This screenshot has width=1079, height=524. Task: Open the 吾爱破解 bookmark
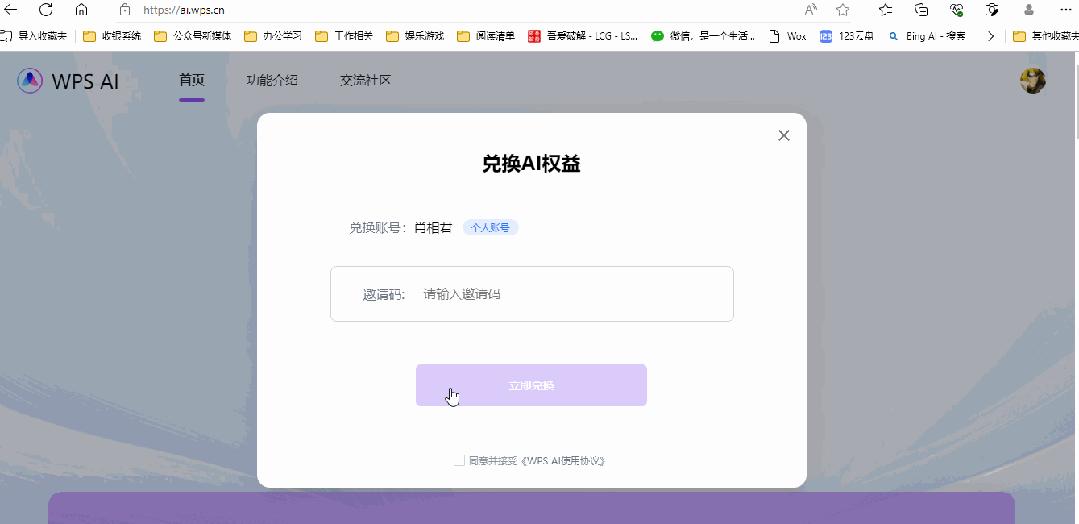583,36
